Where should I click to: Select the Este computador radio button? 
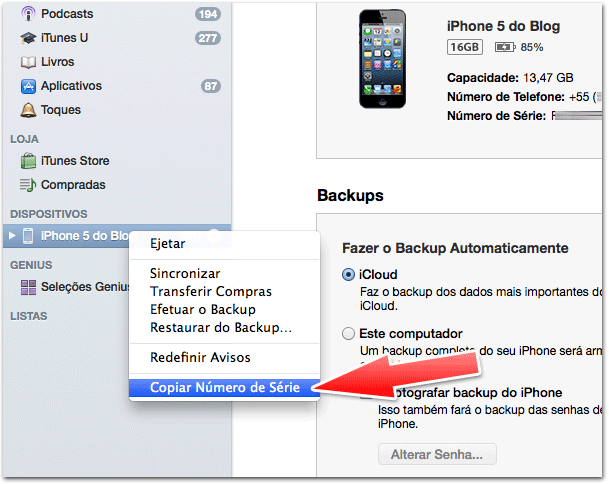tap(348, 334)
